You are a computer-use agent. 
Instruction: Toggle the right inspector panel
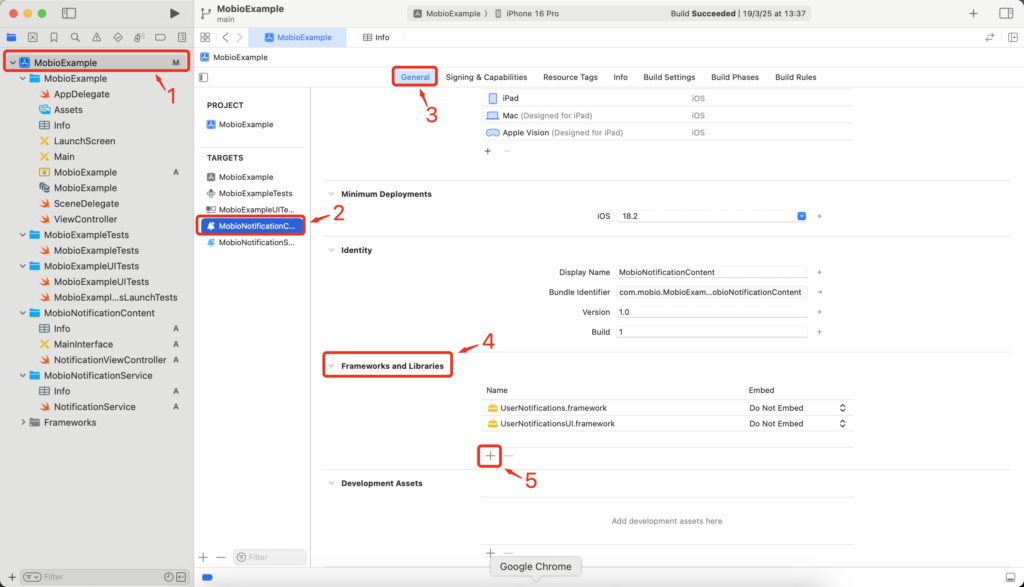click(x=1005, y=13)
